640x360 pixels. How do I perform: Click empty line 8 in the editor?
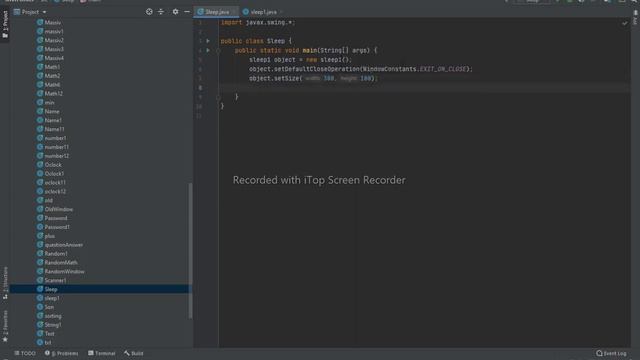(x=424, y=88)
